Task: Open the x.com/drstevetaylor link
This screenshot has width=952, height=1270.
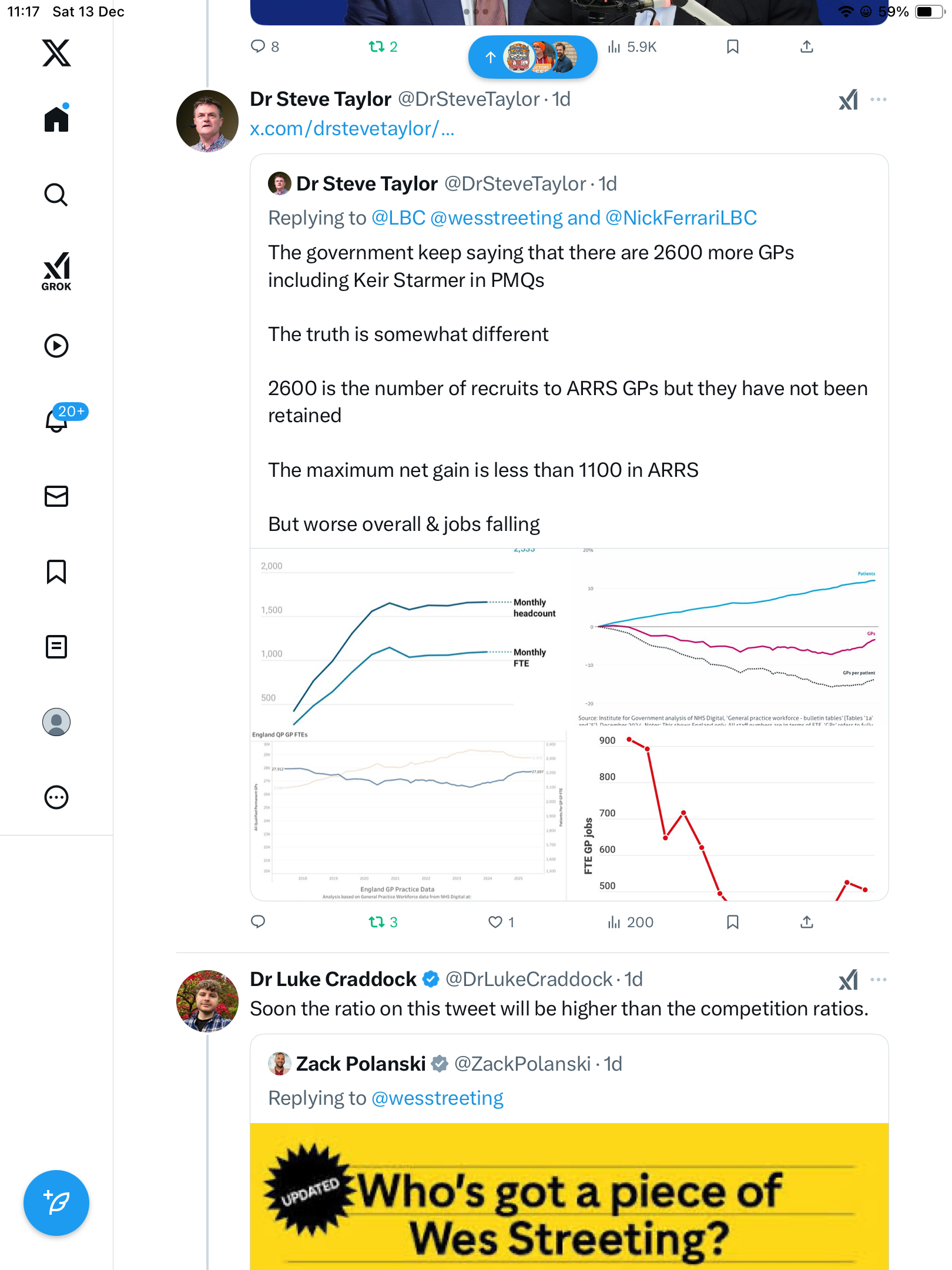Action: click(352, 128)
